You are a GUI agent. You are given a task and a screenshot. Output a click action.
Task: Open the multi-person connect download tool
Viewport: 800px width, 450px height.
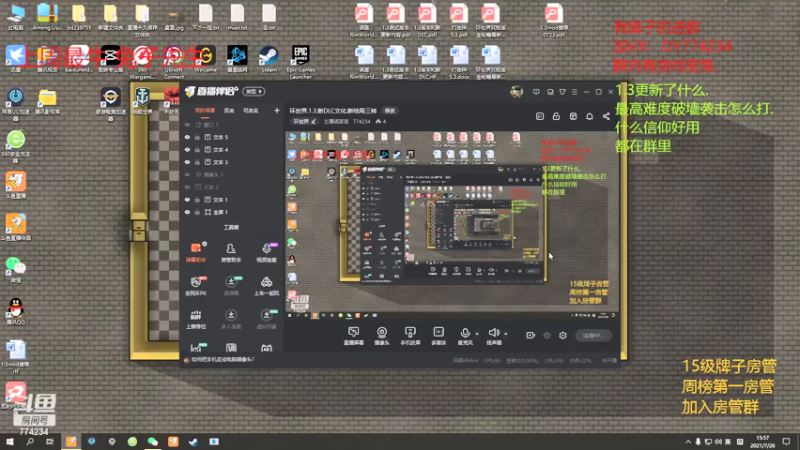[x=231, y=319]
